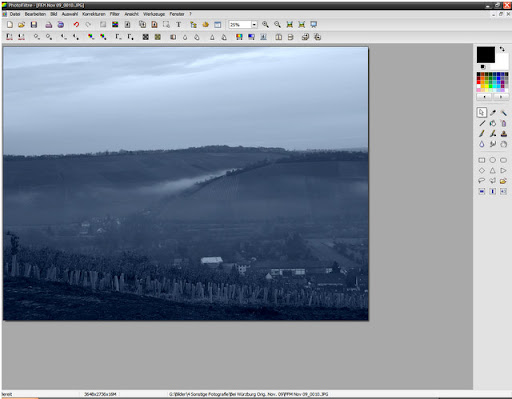Click the Zoom In magnifier button
This screenshot has height=399, width=512.
265,25
